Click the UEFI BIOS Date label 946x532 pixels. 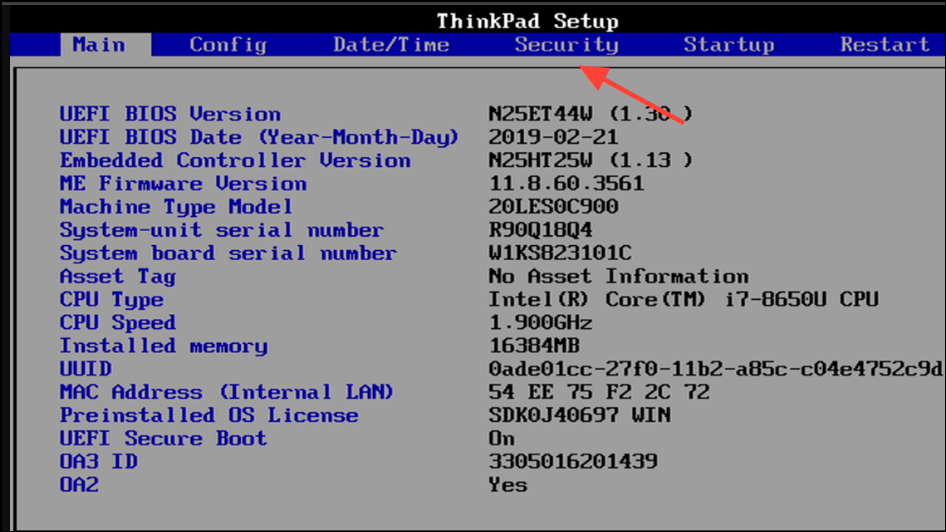[259, 138]
